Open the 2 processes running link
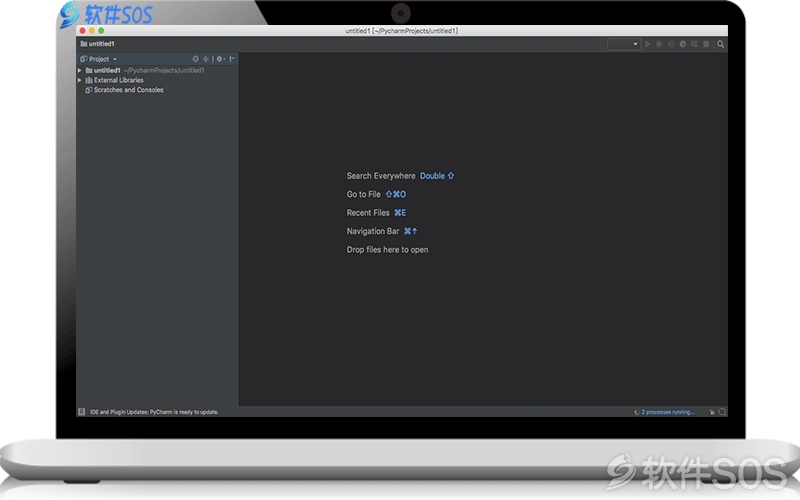Viewport: 800px width, 500px height. click(668, 412)
